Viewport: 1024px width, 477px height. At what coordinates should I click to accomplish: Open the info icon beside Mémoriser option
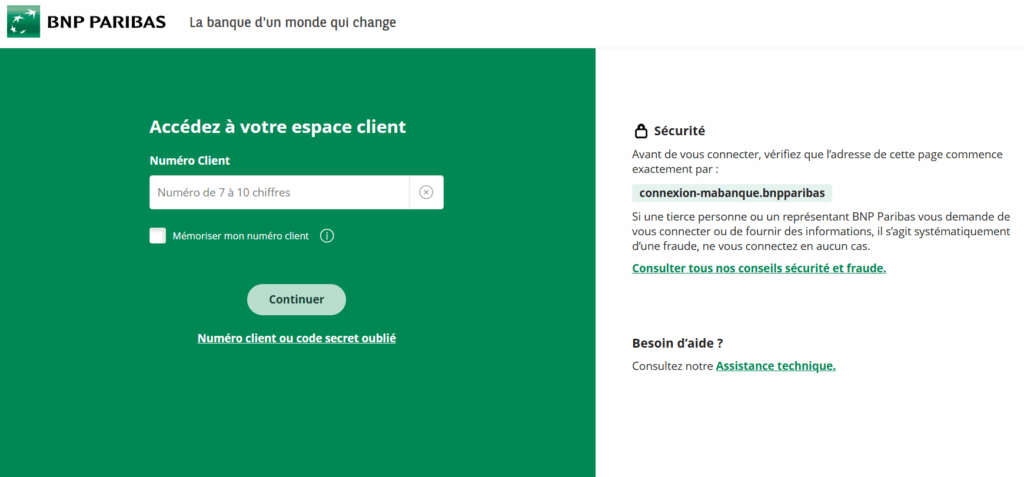(x=326, y=236)
